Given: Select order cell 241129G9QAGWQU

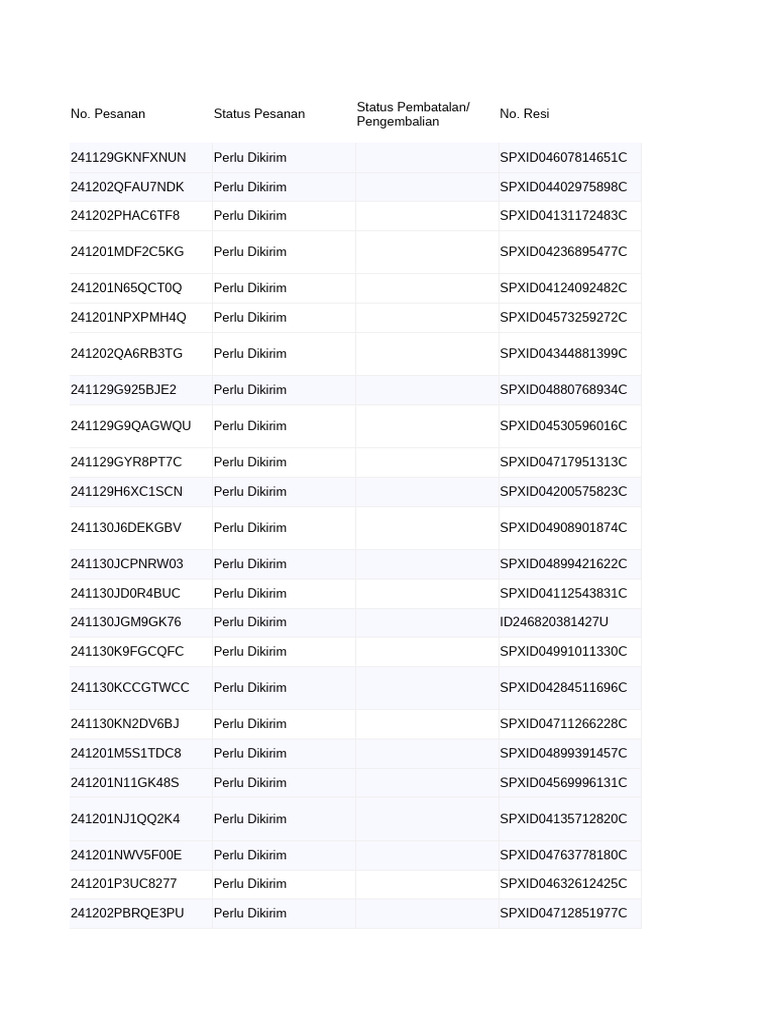Looking at the screenshot, I should 130,426.
